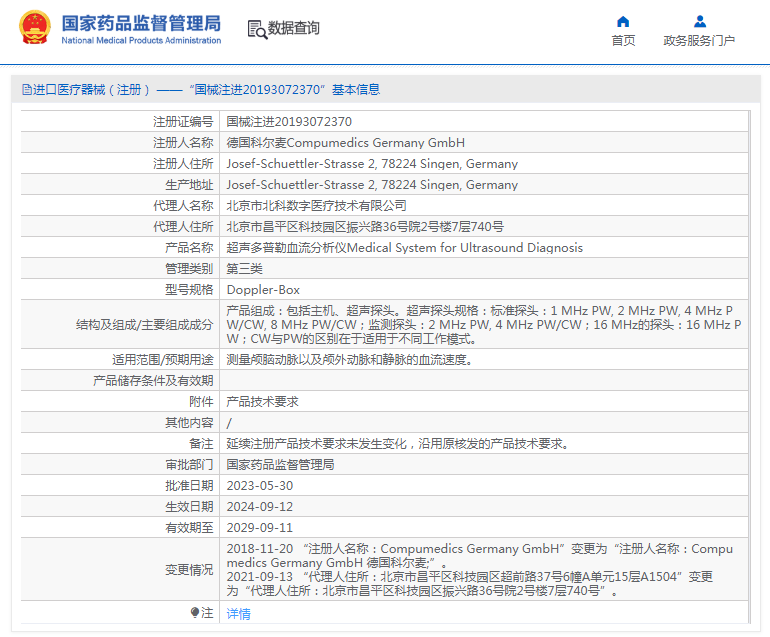770x637 pixels.
Task: Select 产品技术要求 attachment value
Action: pos(262,402)
